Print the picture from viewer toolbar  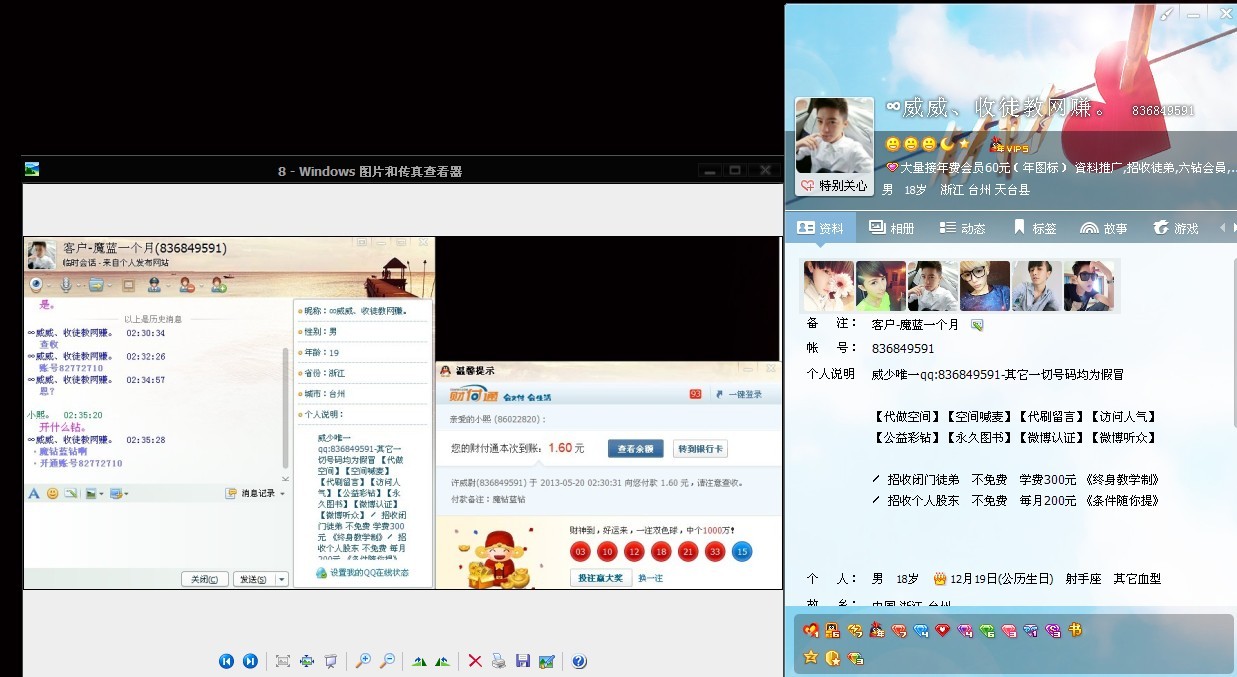coord(498,661)
